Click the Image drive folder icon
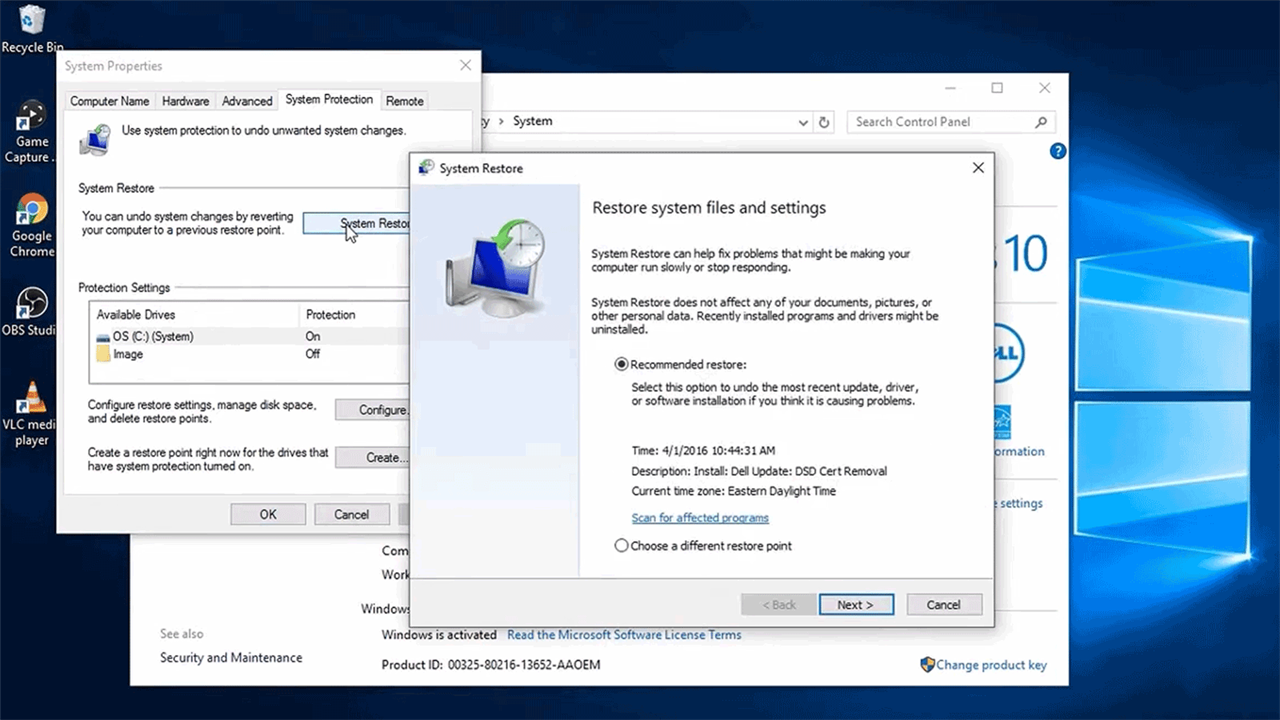Image resolution: width=1280 pixels, height=720 pixels. point(103,354)
